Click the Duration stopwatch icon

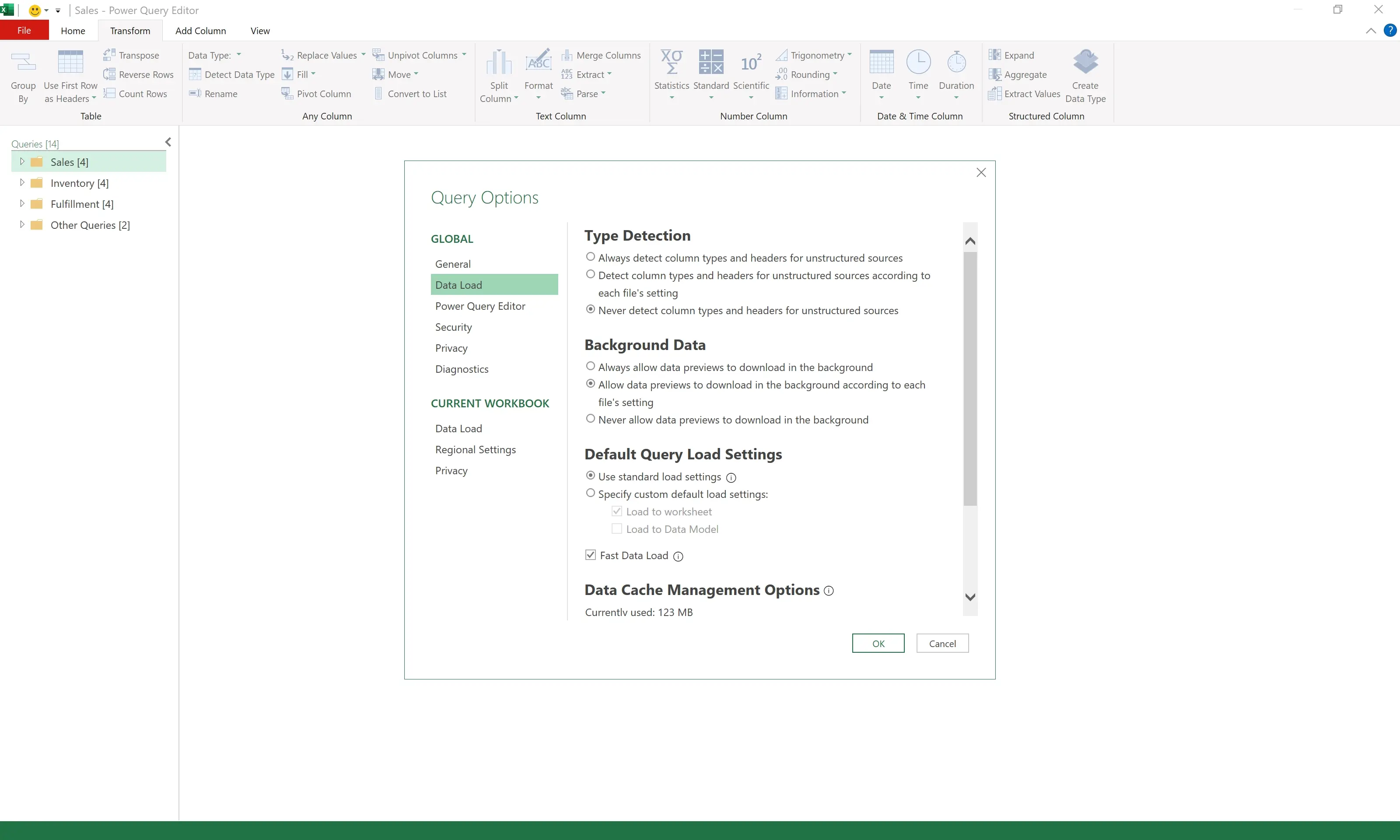(x=956, y=62)
